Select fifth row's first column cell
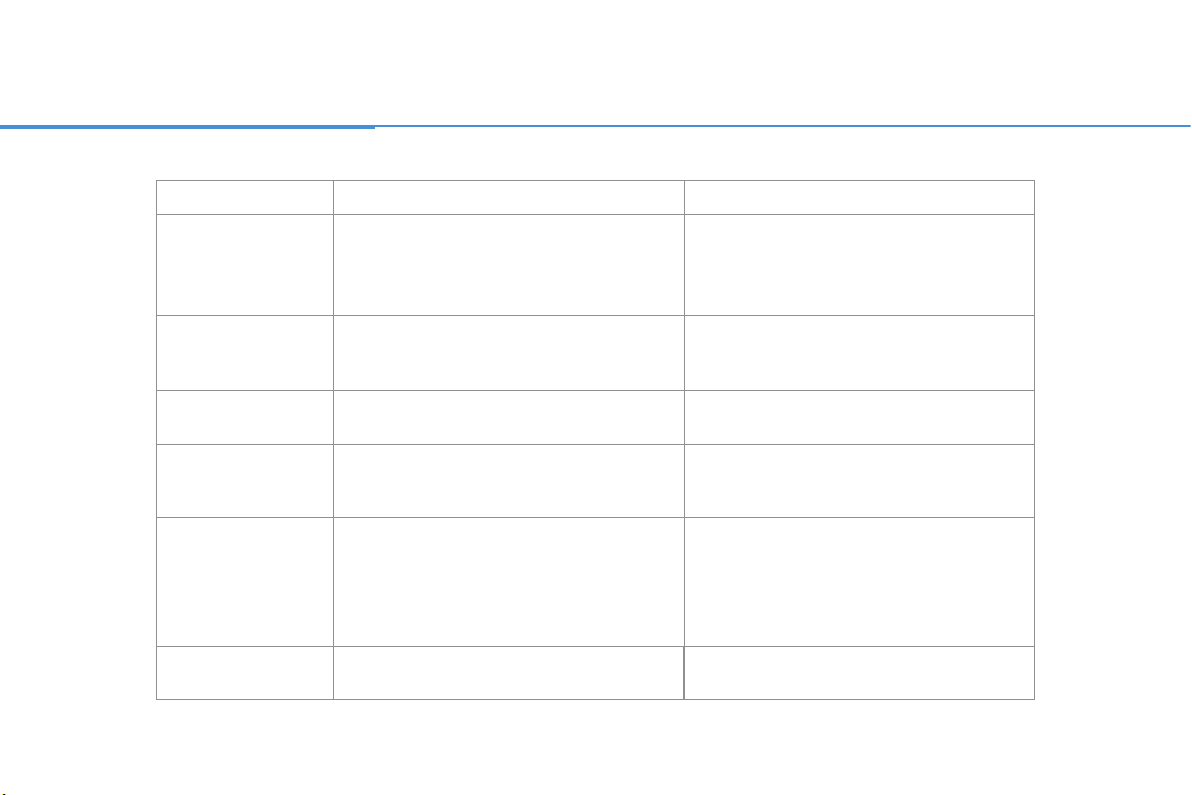 point(245,481)
